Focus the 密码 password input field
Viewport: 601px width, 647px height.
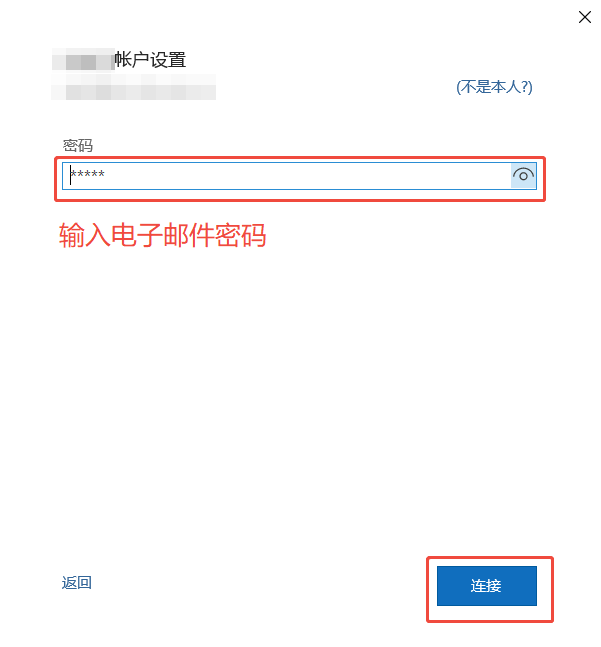click(299, 176)
